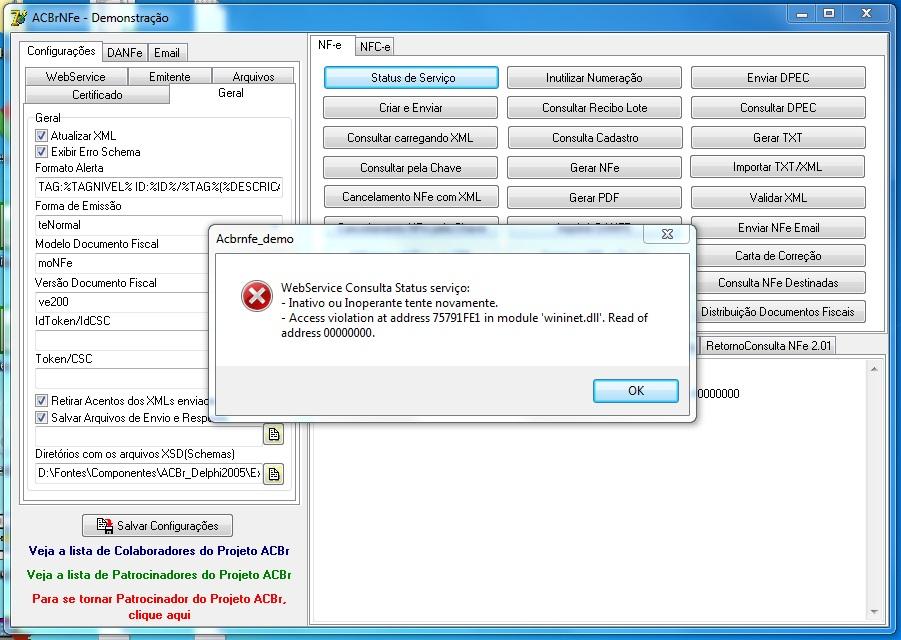Click the Schemas directory browse icon
Image resolution: width=901 pixels, height=640 pixels.
pyautogui.click(x=274, y=474)
